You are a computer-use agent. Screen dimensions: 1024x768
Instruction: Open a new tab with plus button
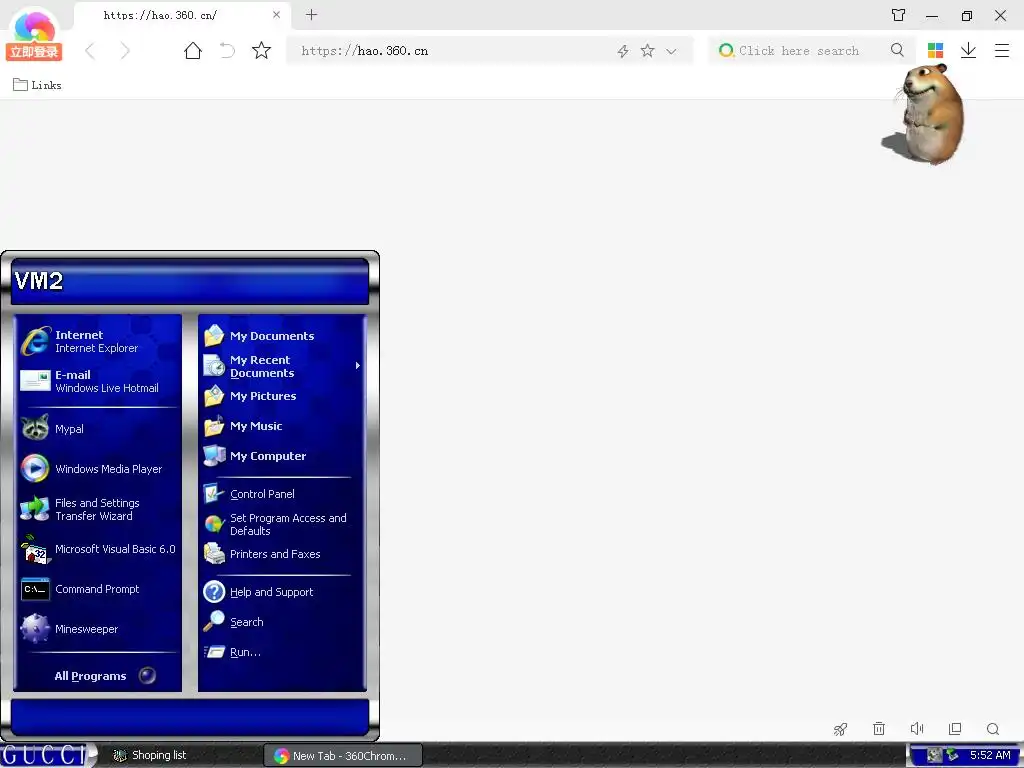(312, 14)
